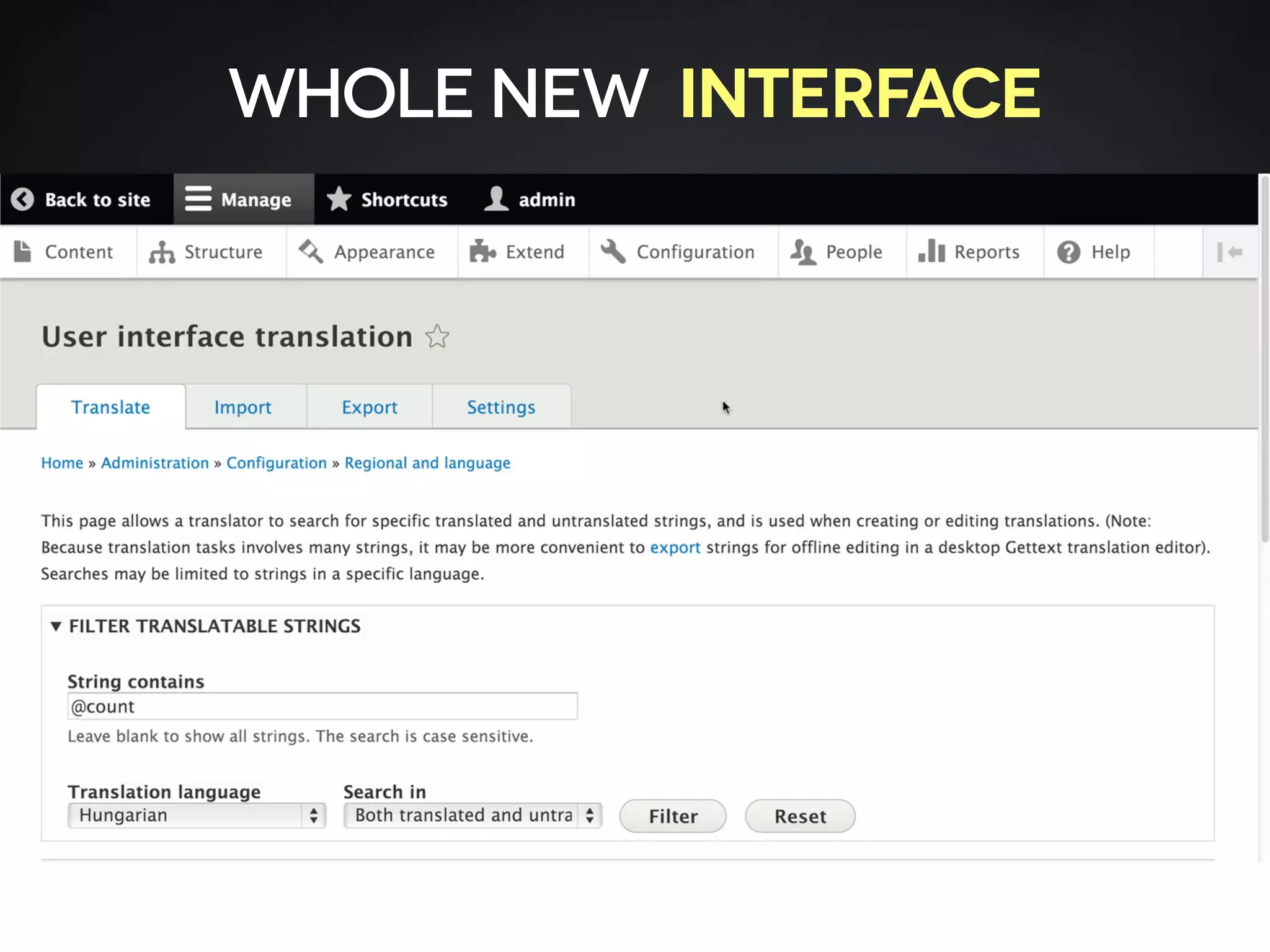Viewport: 1270px width, 952px height.
Task: Open the Reports menu label
Action: tap(987, 252)
